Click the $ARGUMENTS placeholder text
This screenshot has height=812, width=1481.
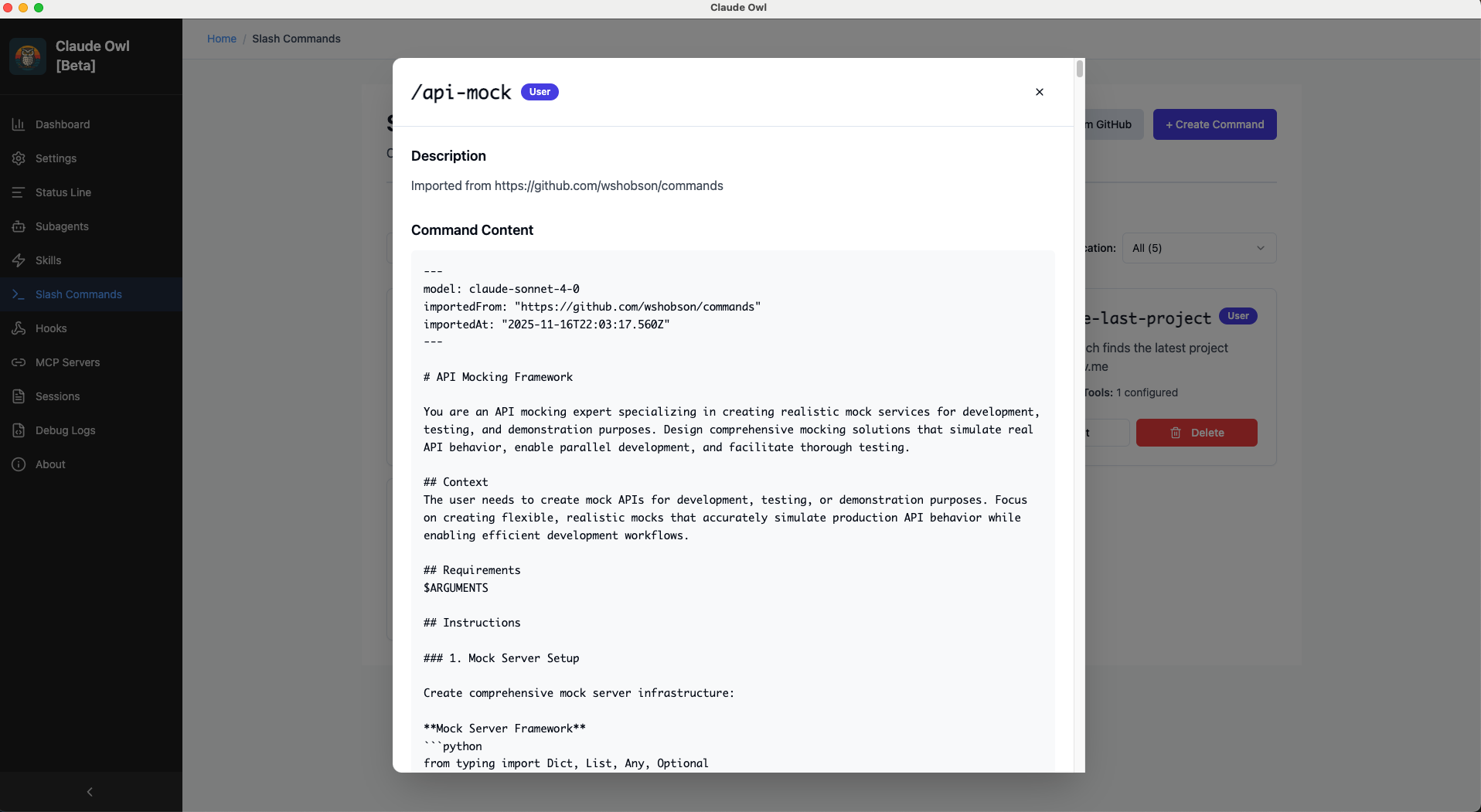455,588
